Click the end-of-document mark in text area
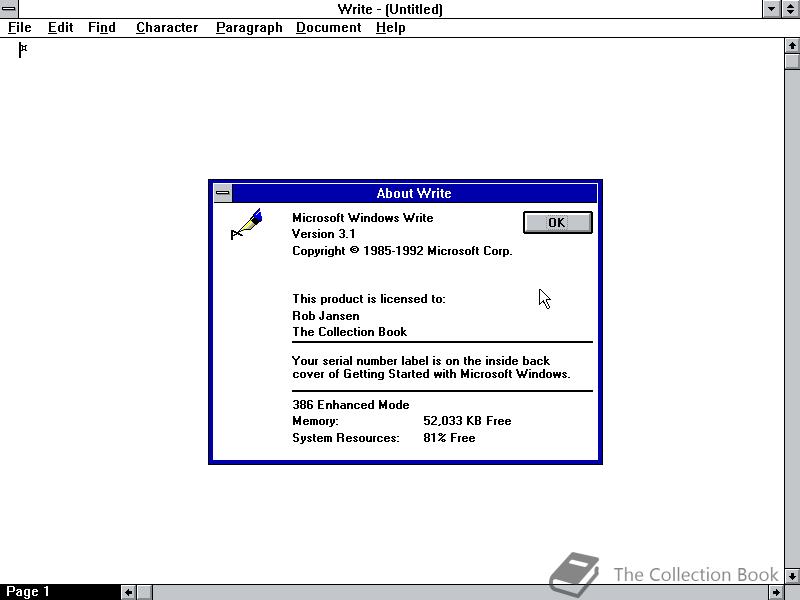The width and height of the screenshot is (800, 600). click(23, 49)
